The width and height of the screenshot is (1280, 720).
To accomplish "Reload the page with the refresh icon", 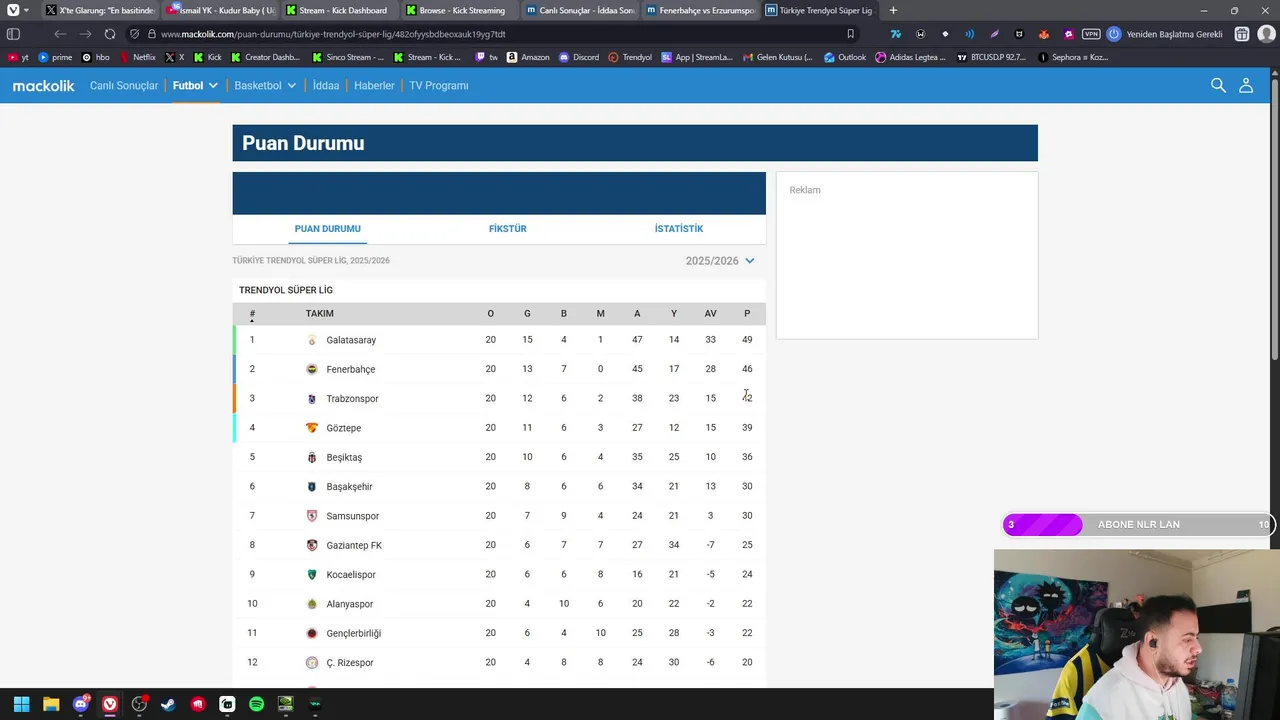I will click(x=110, y=34).
